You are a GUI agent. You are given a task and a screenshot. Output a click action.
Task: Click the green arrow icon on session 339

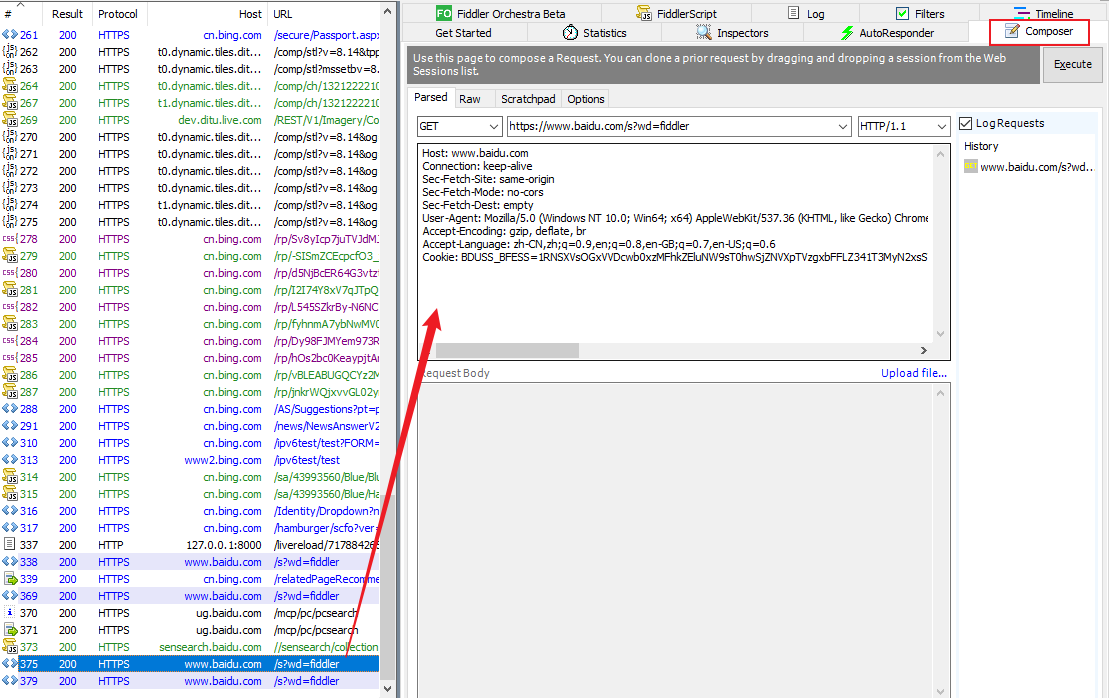(x=10, y=578)
